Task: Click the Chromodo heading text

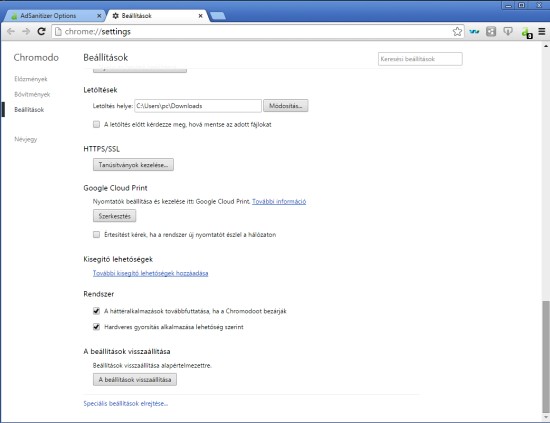Action: tap(36, 58)
